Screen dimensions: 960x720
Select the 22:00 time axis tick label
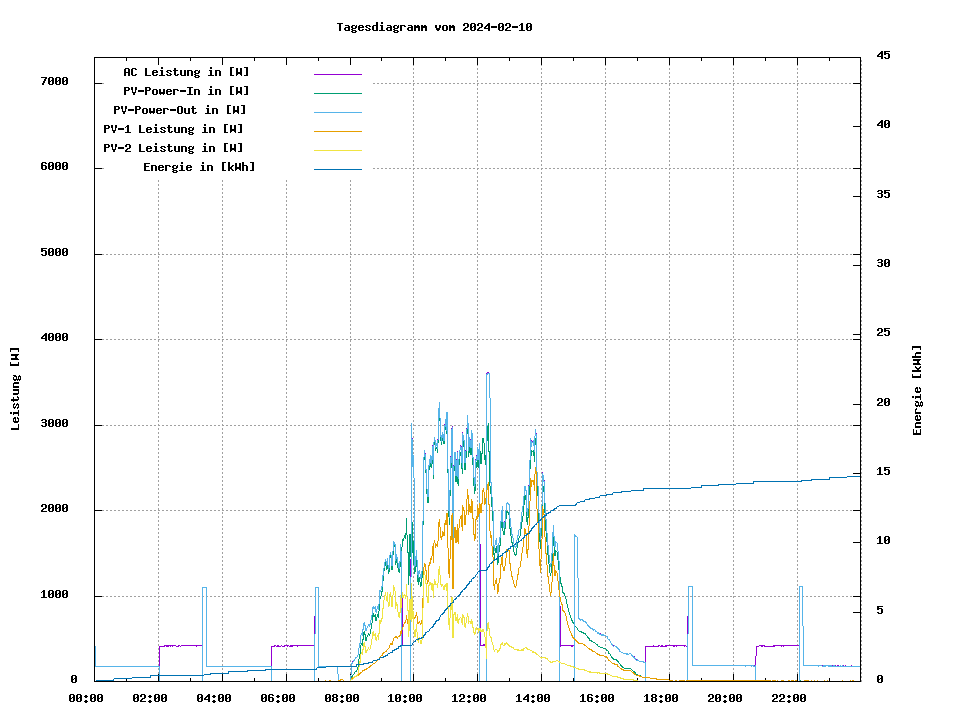789,698
